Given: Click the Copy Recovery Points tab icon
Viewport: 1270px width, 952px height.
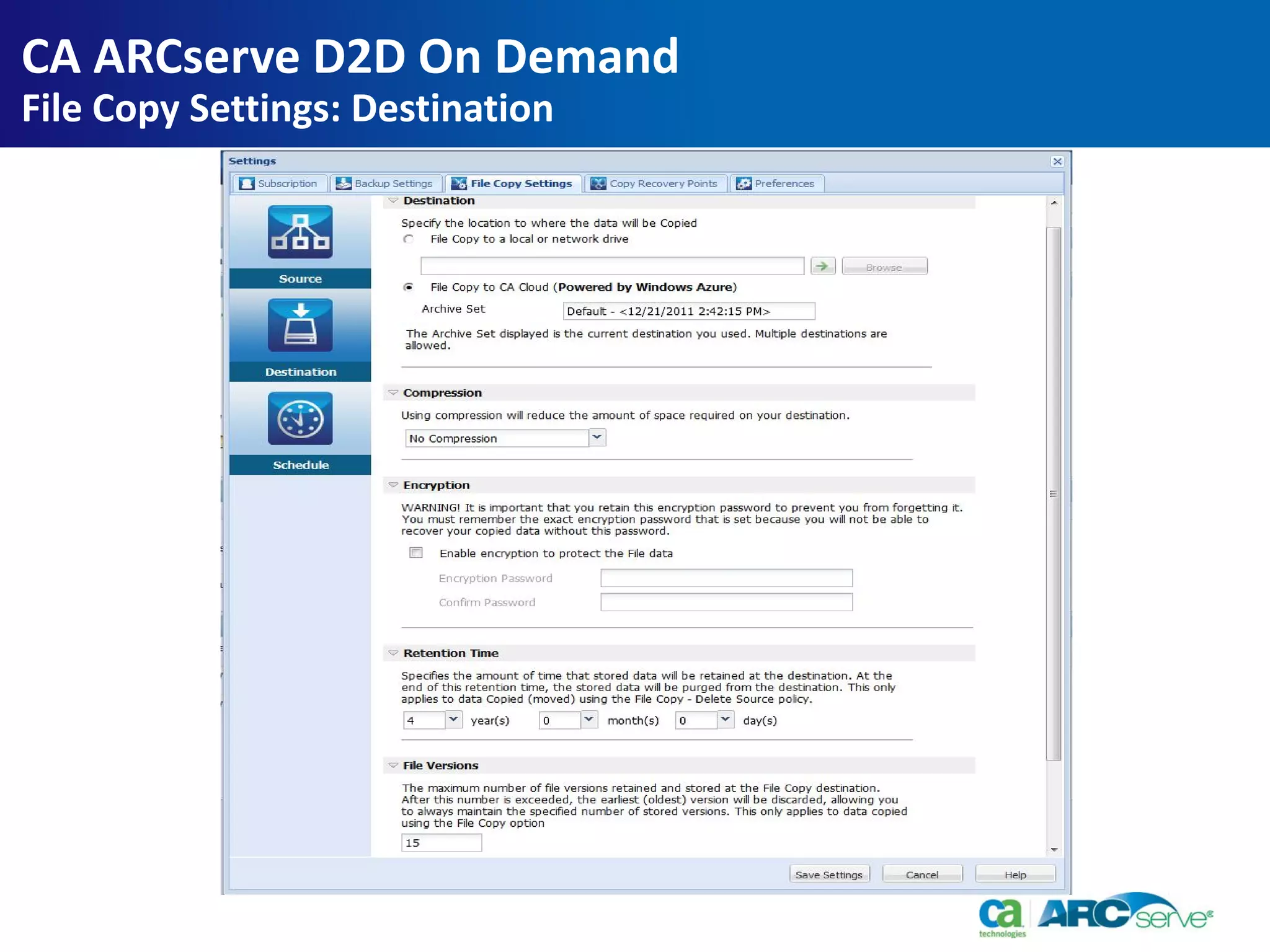Looking at the screenshot, I should pyautogui.click(x=598, y=183).
